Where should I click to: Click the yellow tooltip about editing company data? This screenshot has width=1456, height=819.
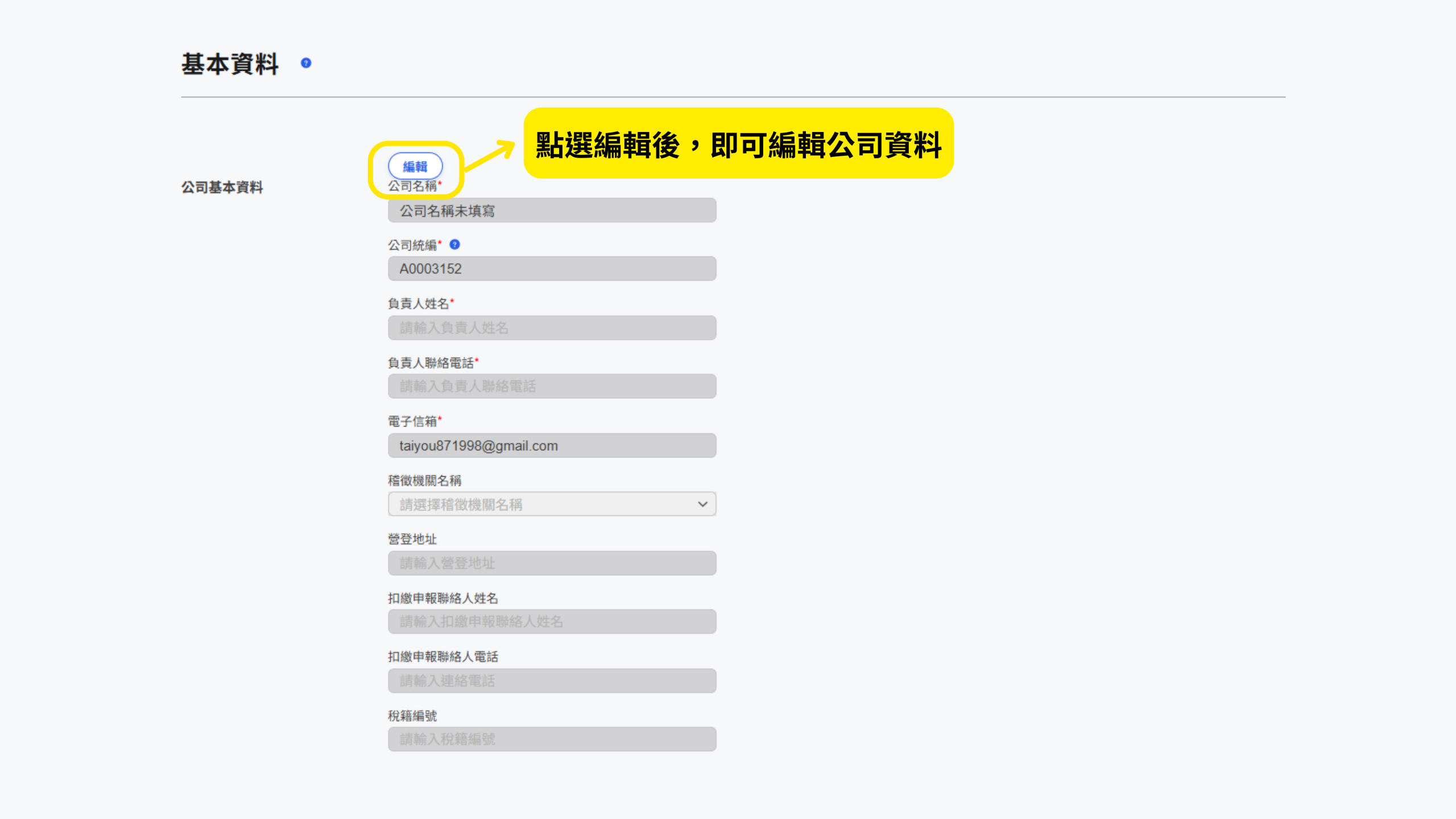738,144
